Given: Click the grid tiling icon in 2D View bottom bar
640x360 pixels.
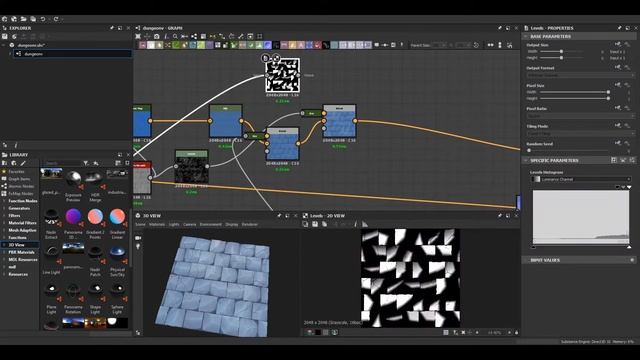Looking at the screenshot, I should (x=446, y=332).
